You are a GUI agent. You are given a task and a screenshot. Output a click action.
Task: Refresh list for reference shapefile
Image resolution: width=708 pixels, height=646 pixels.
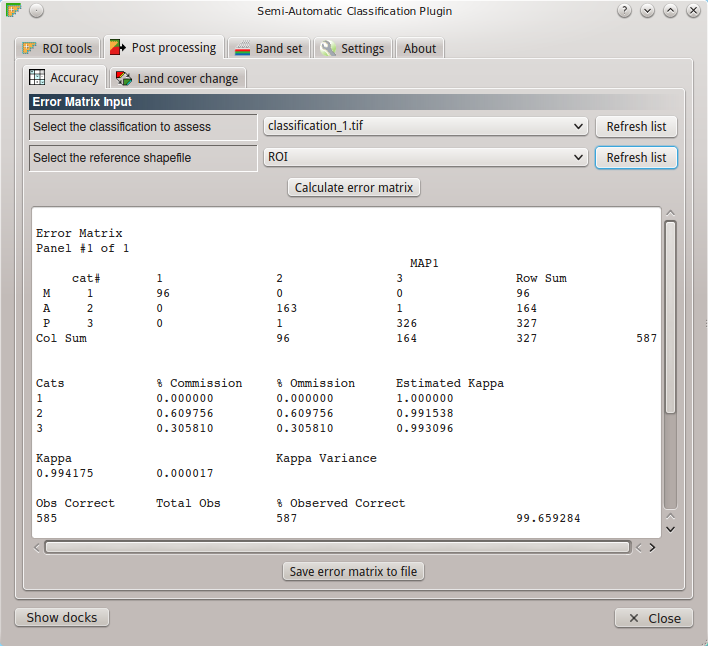pyautogui.click(x=636, y=158)
